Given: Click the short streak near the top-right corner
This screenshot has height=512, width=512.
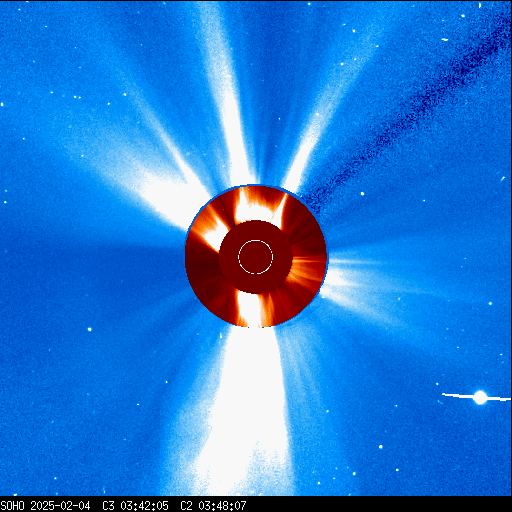Looking at the screenshot, I should click(445, 40).
